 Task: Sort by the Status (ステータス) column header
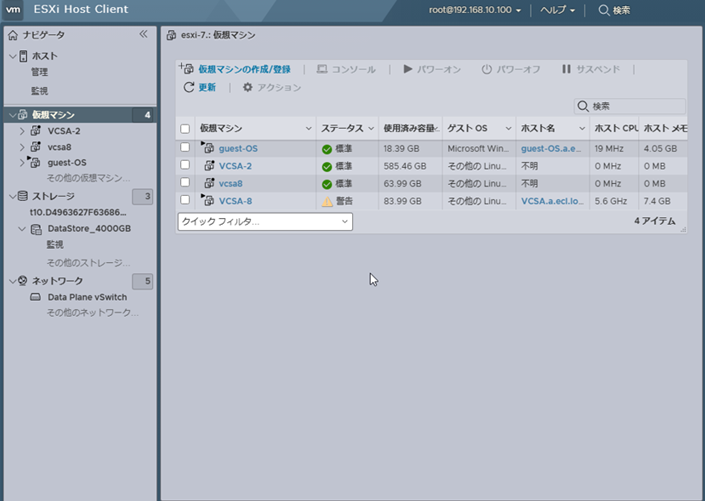(341, 129)
